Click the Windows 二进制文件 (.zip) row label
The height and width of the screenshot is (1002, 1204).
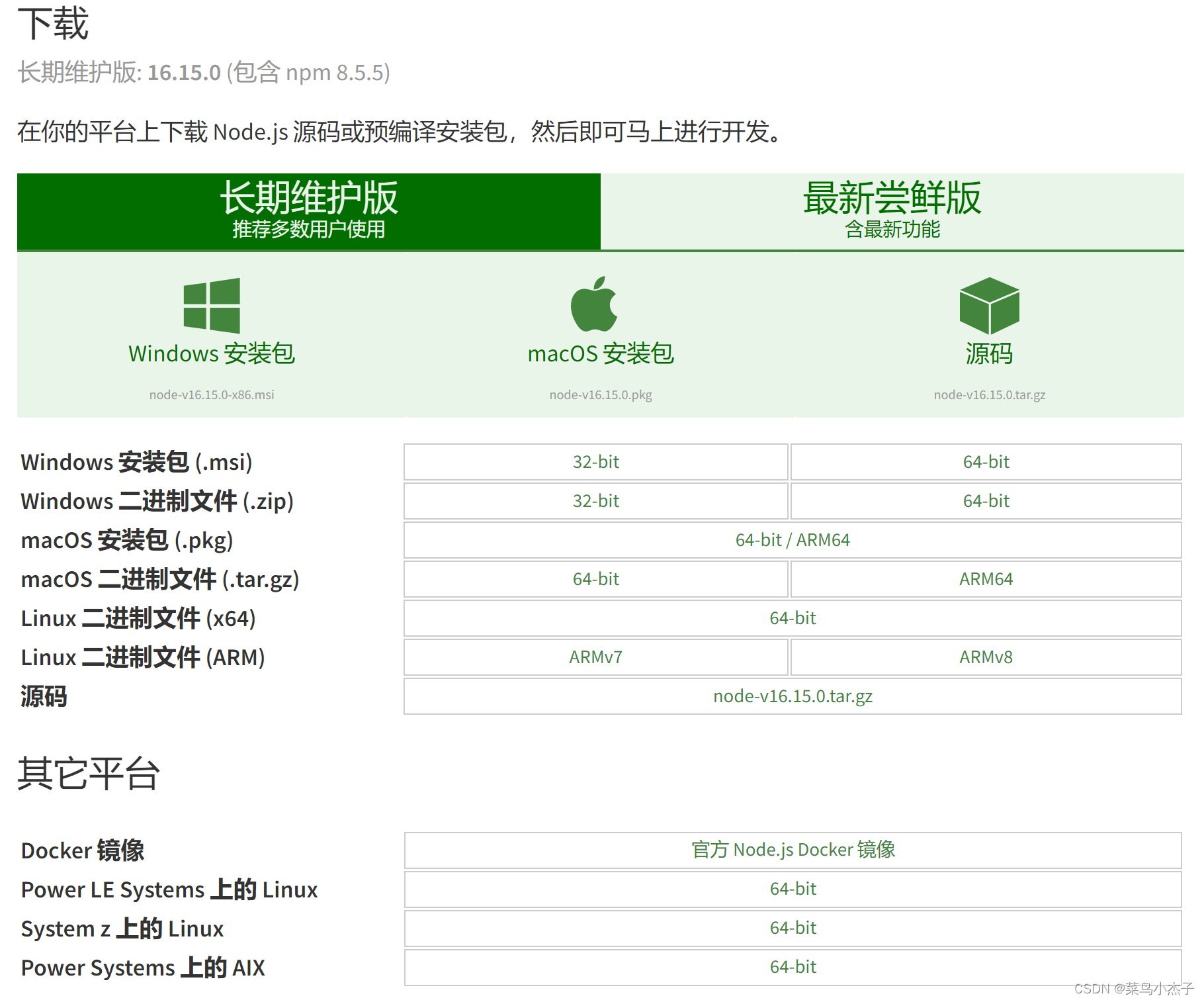pyautogui.click(x=157, y=501)
